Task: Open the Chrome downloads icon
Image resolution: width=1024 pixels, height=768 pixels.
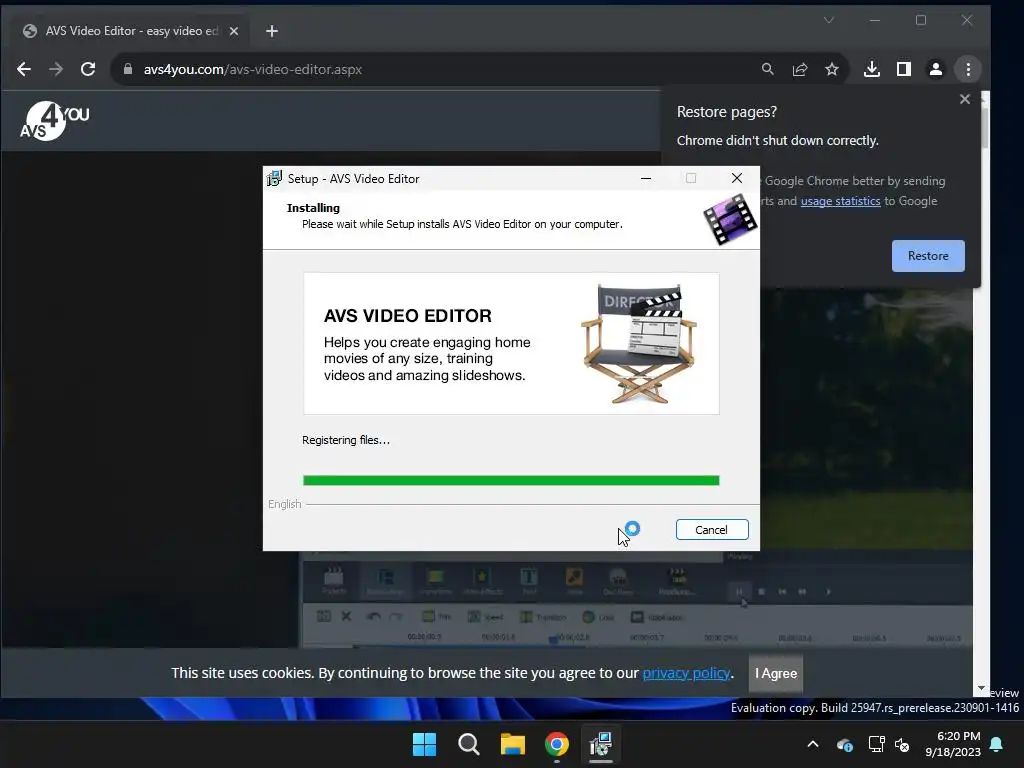Action: (x=872, y=69)
